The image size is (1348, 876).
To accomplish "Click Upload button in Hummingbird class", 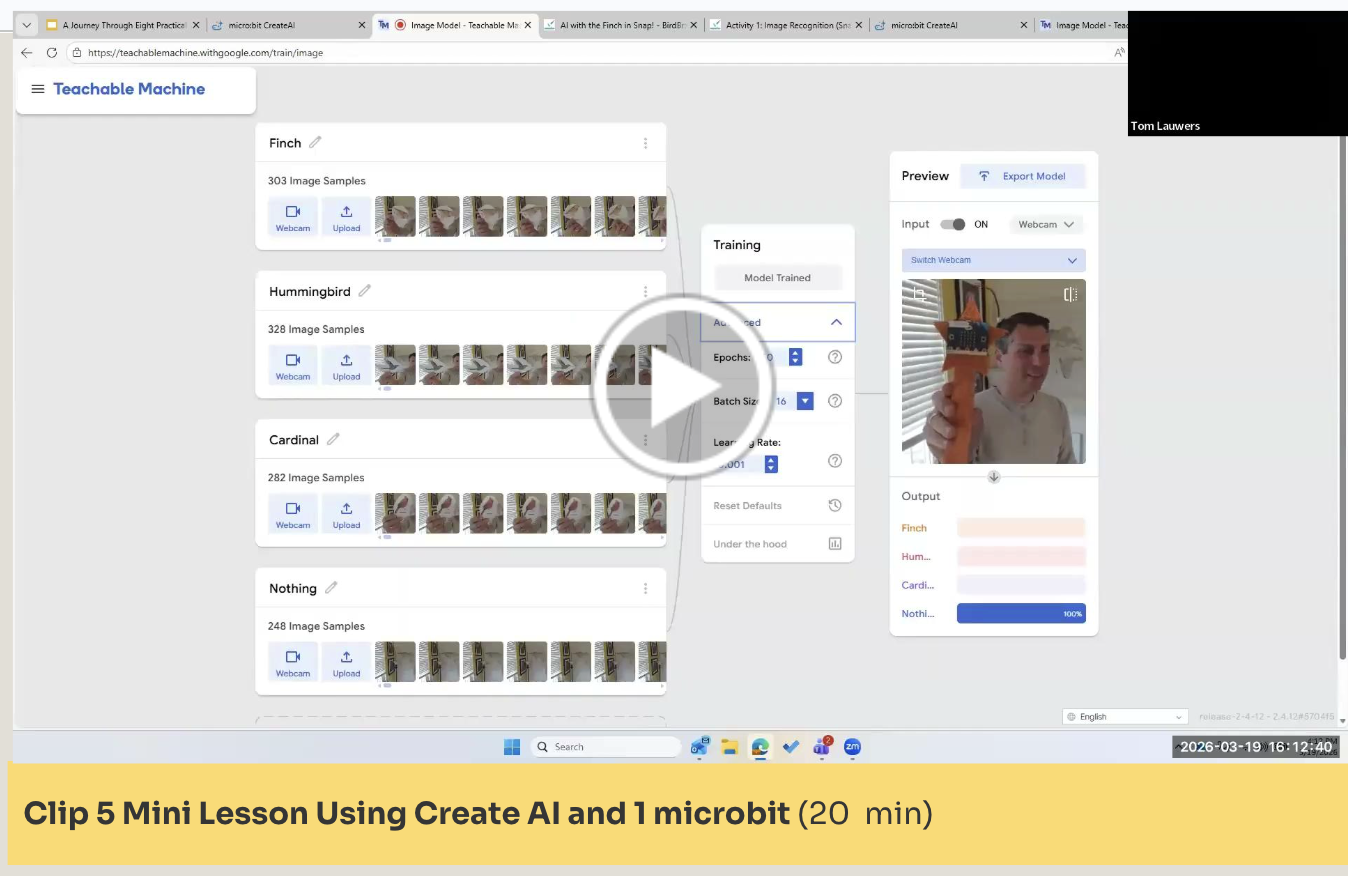I will click(346, 365).
